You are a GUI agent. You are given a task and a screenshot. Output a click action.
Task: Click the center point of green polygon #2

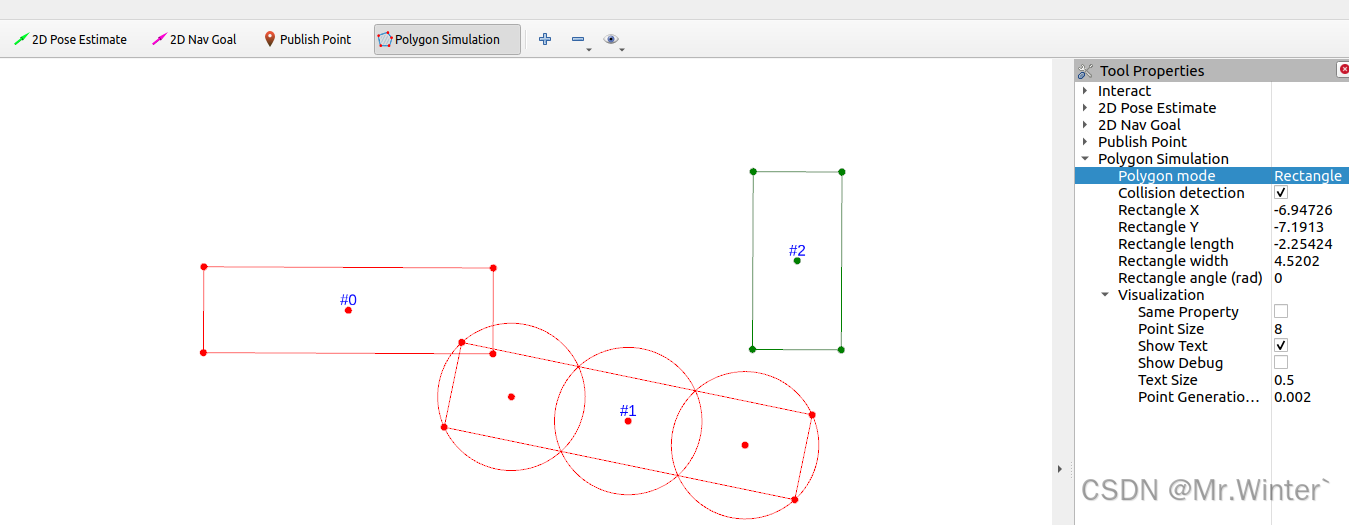tap(797, 261)
